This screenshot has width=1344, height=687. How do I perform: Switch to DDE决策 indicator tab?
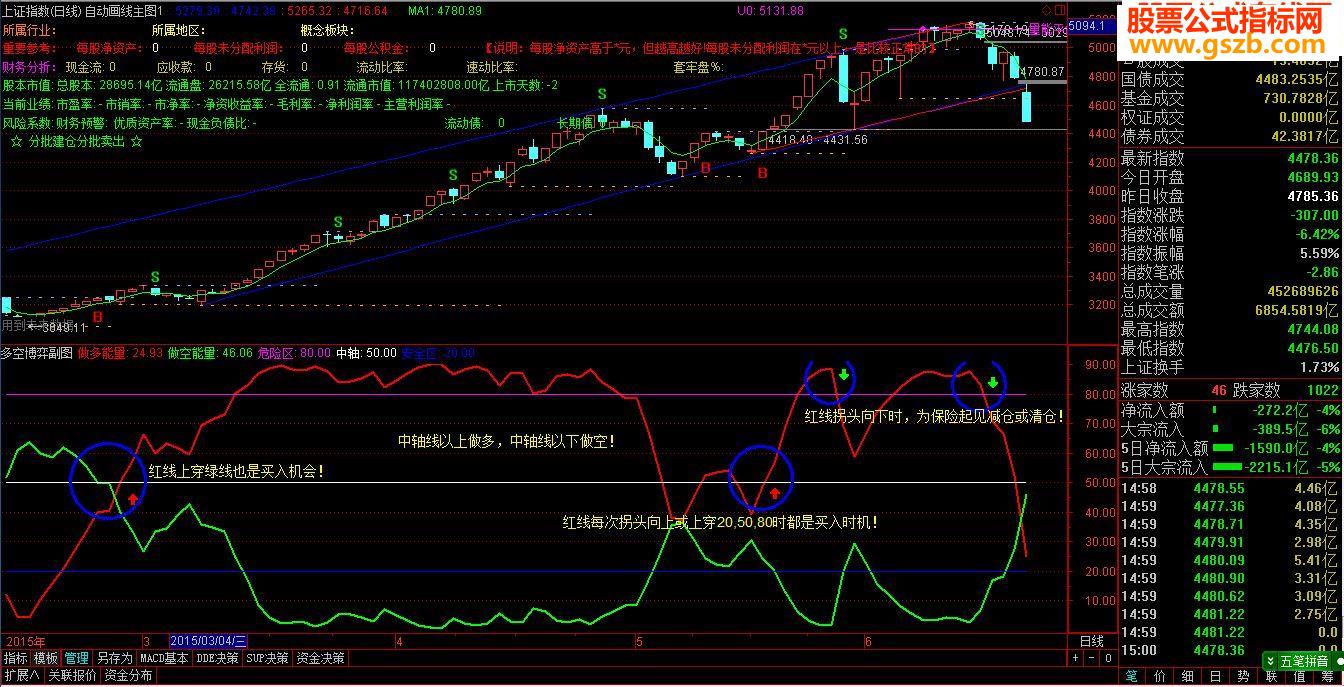point(217,658)
